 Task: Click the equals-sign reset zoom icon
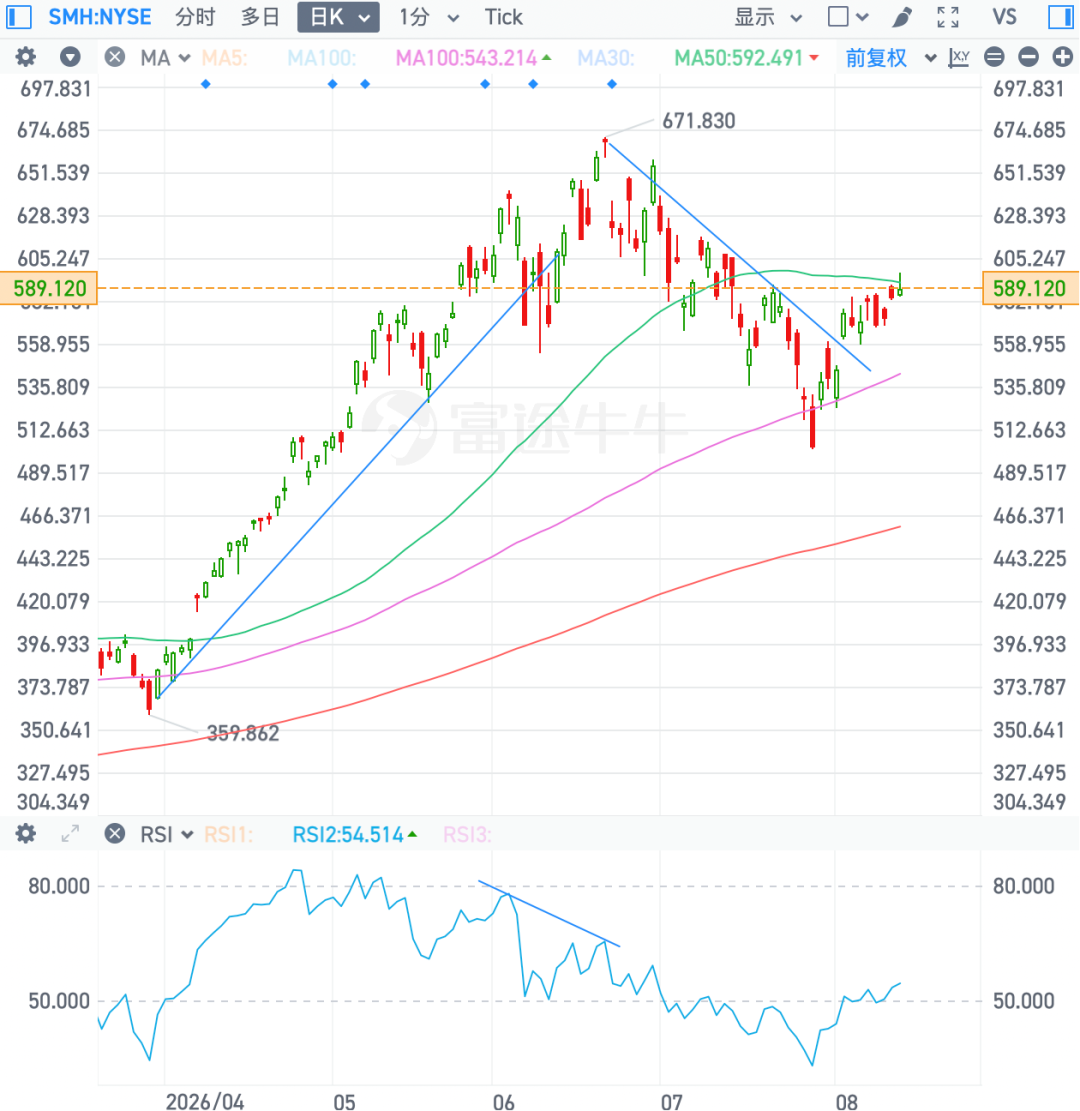click(x=994, y=57)
